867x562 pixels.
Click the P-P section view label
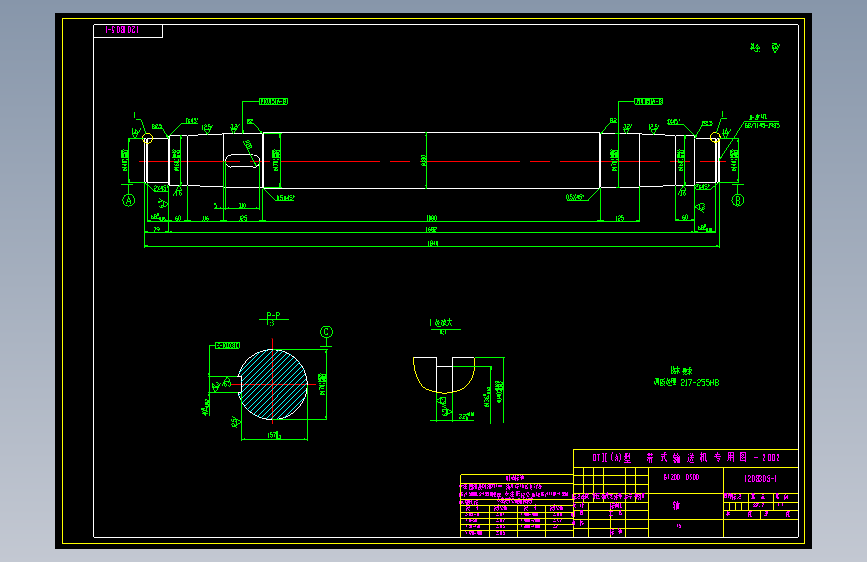point(273,316)
